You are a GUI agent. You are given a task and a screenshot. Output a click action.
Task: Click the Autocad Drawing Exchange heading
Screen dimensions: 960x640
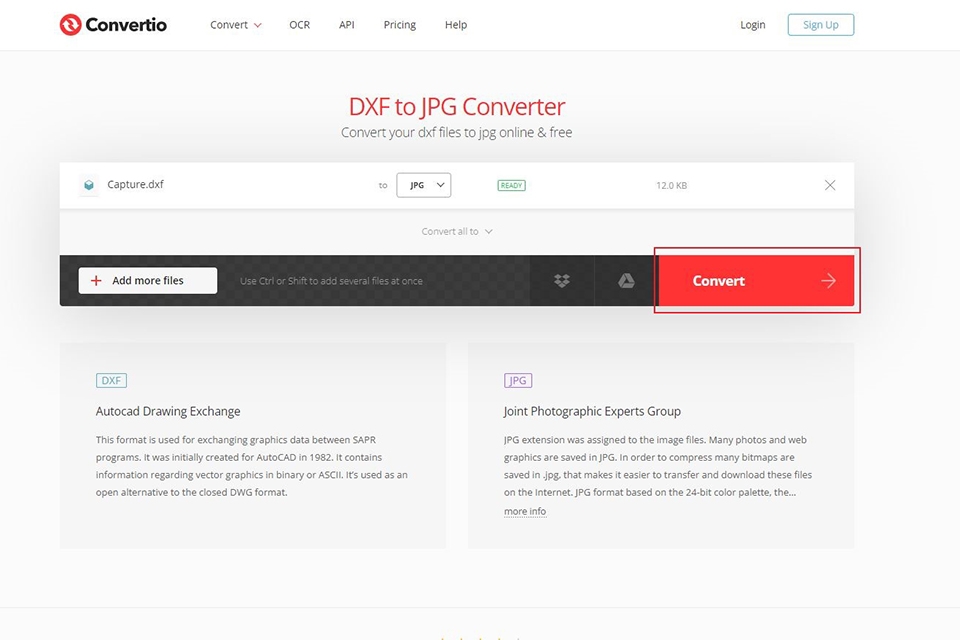(168, 411)
